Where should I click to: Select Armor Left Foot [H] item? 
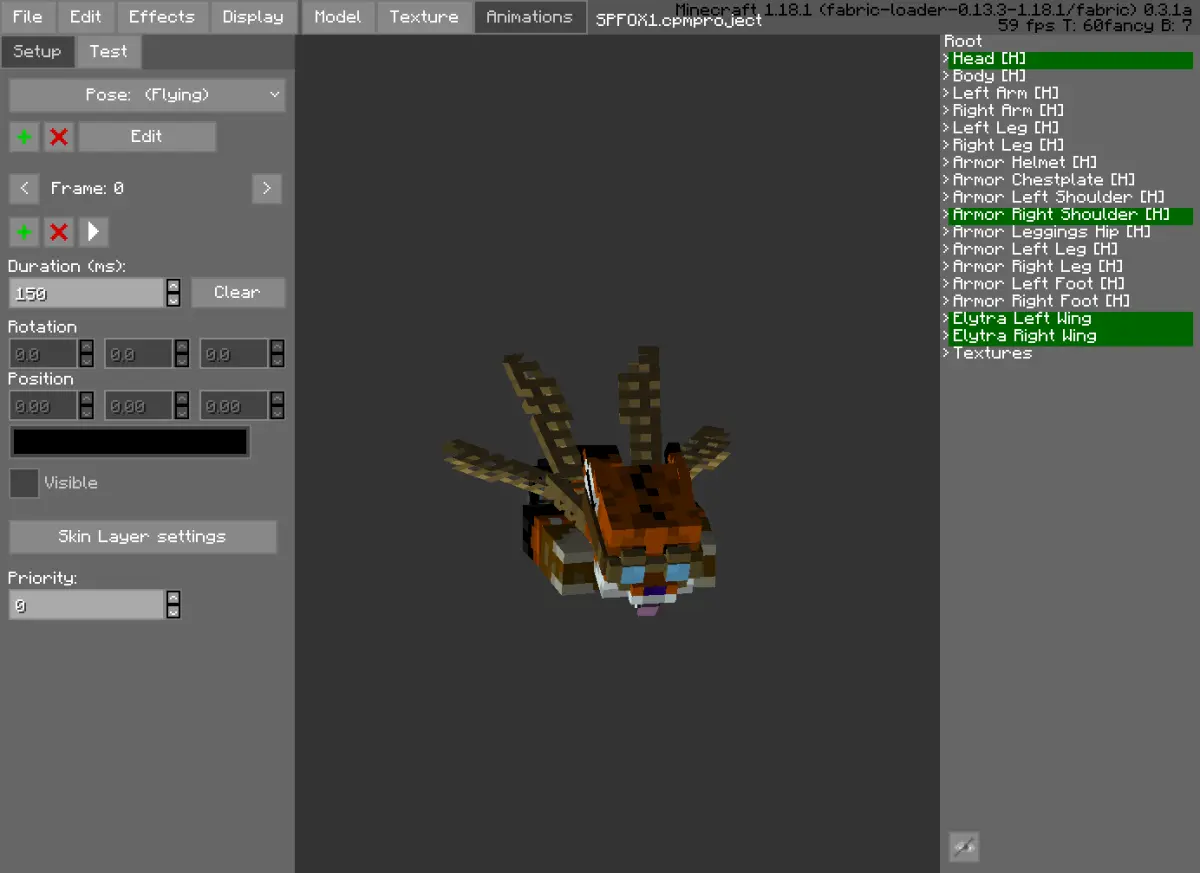click(x=1038, y=284)
